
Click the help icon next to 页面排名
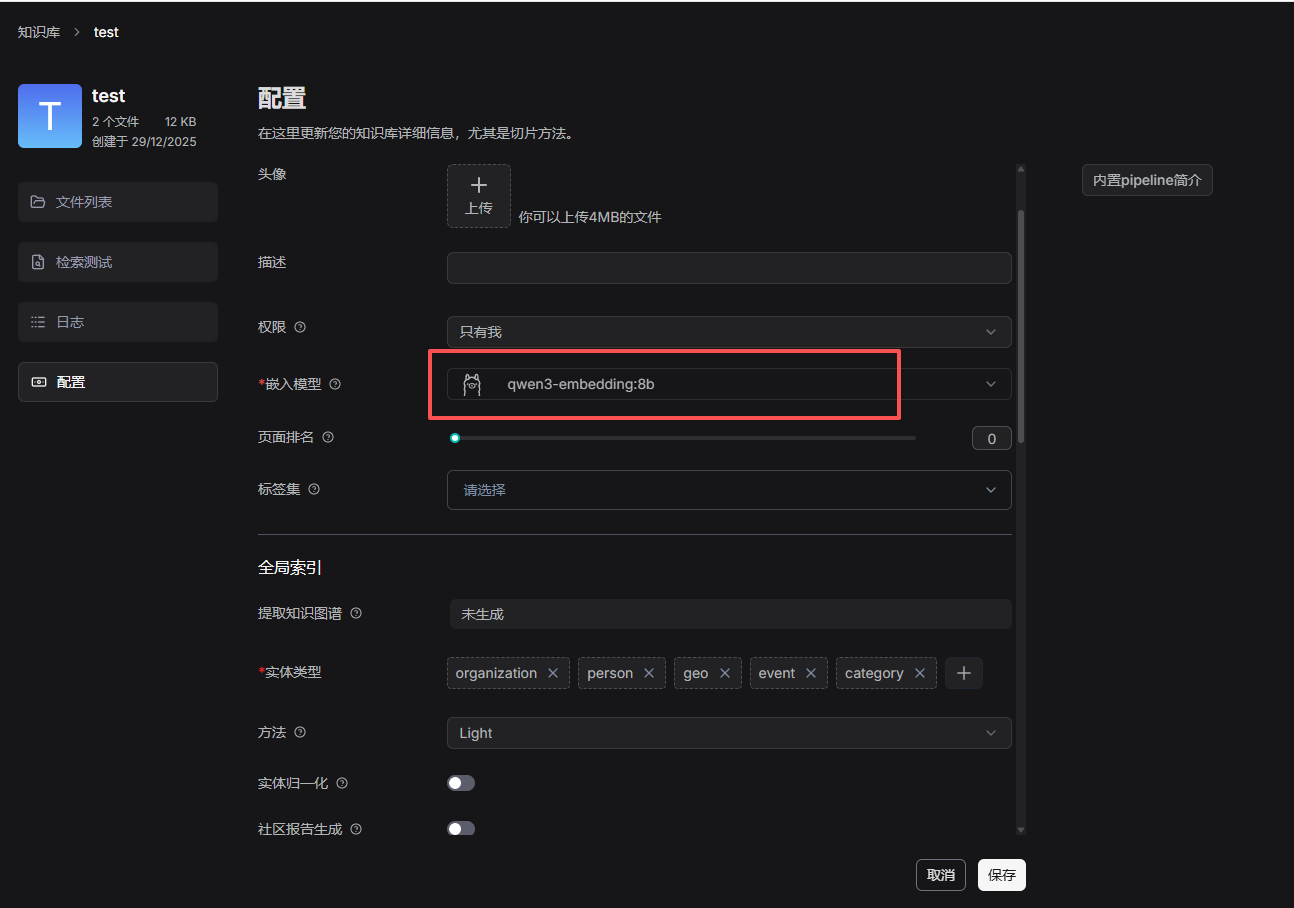coord(328,437)
